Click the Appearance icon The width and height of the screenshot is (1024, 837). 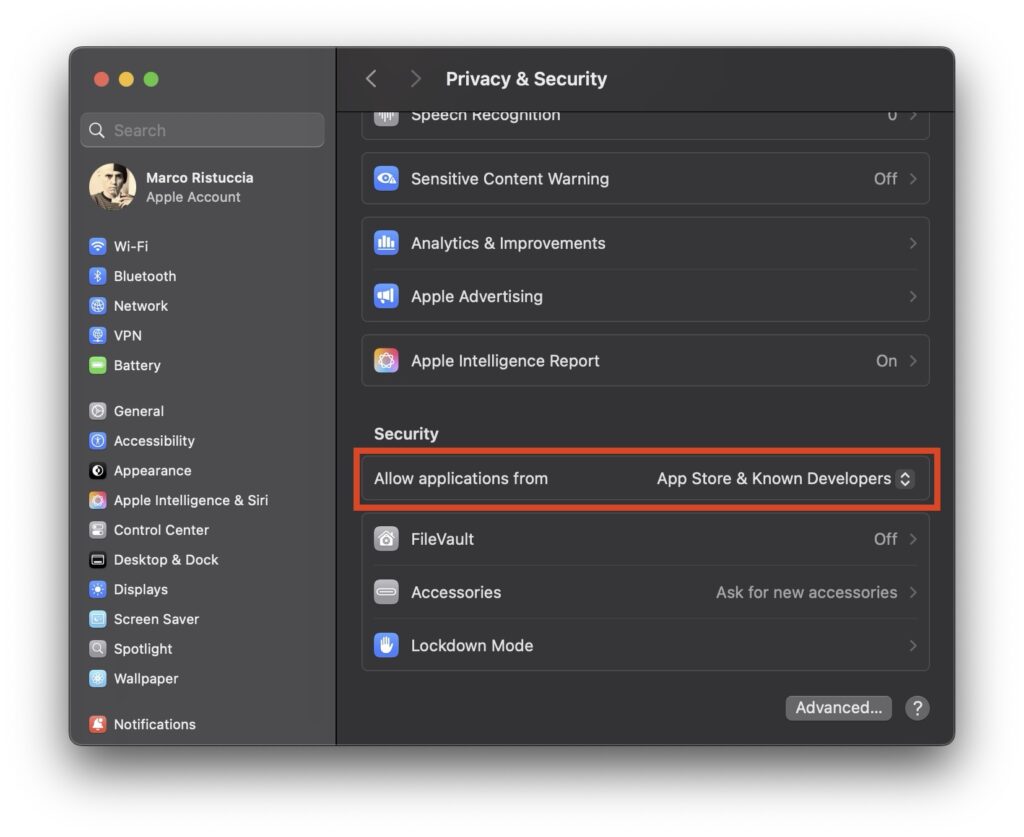(97, 471)
